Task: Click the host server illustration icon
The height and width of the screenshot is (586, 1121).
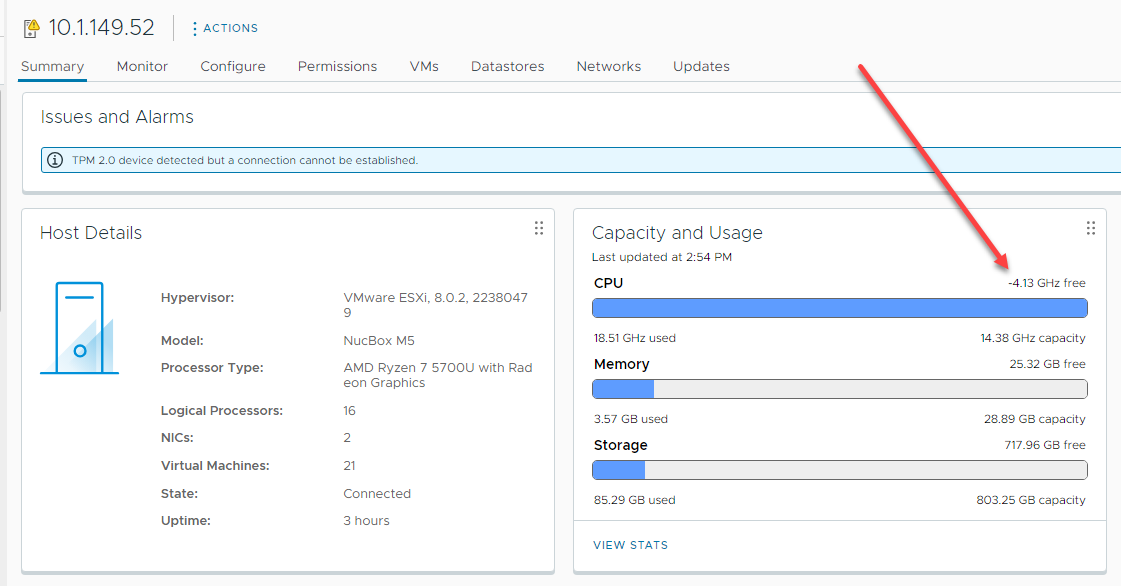Action: click(x=79, y=328)
